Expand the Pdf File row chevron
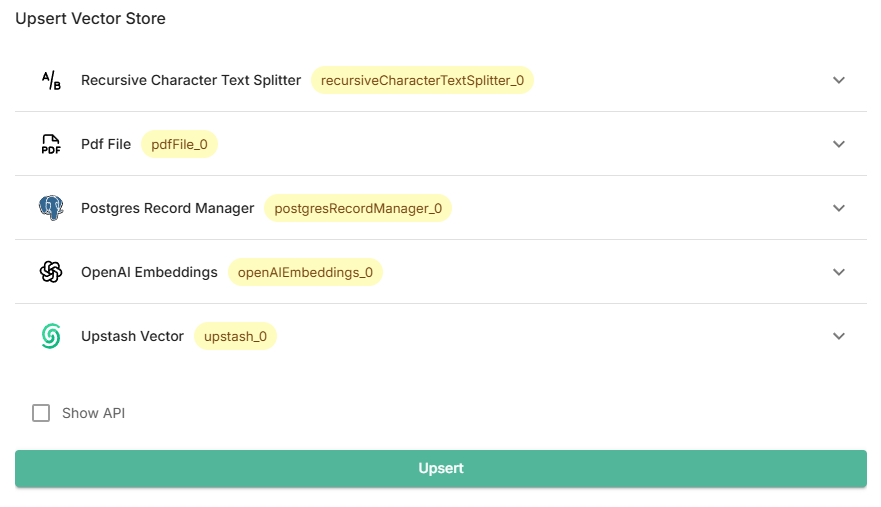Screen dimensions: 881x507 coord(839,144)
